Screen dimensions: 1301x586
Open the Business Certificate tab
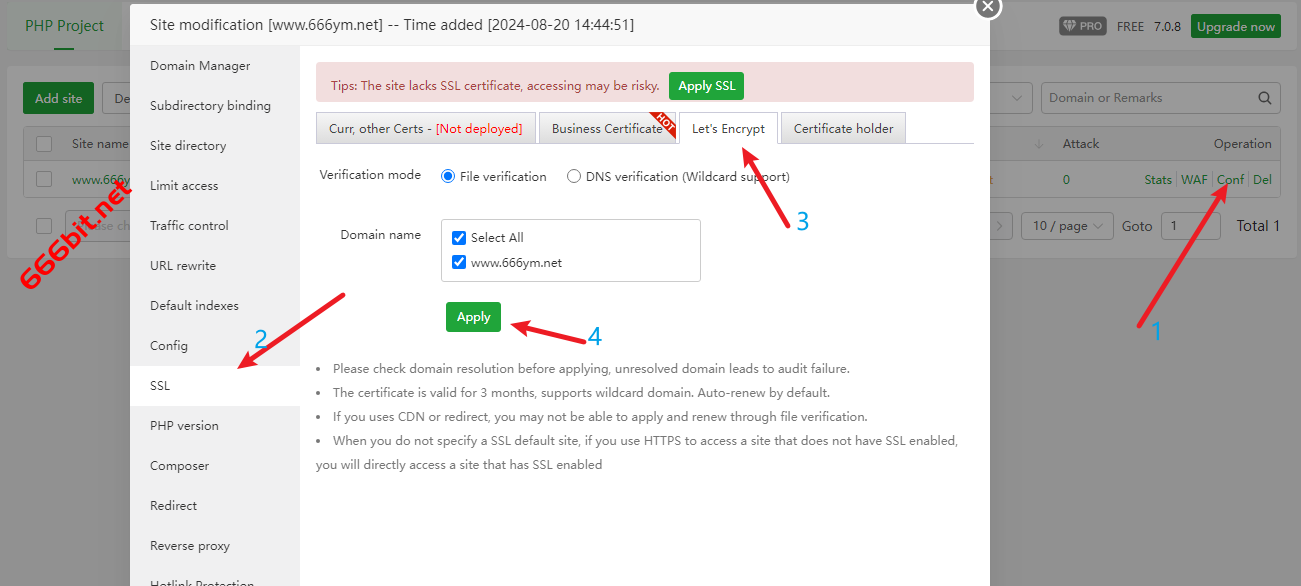[606, 129]
